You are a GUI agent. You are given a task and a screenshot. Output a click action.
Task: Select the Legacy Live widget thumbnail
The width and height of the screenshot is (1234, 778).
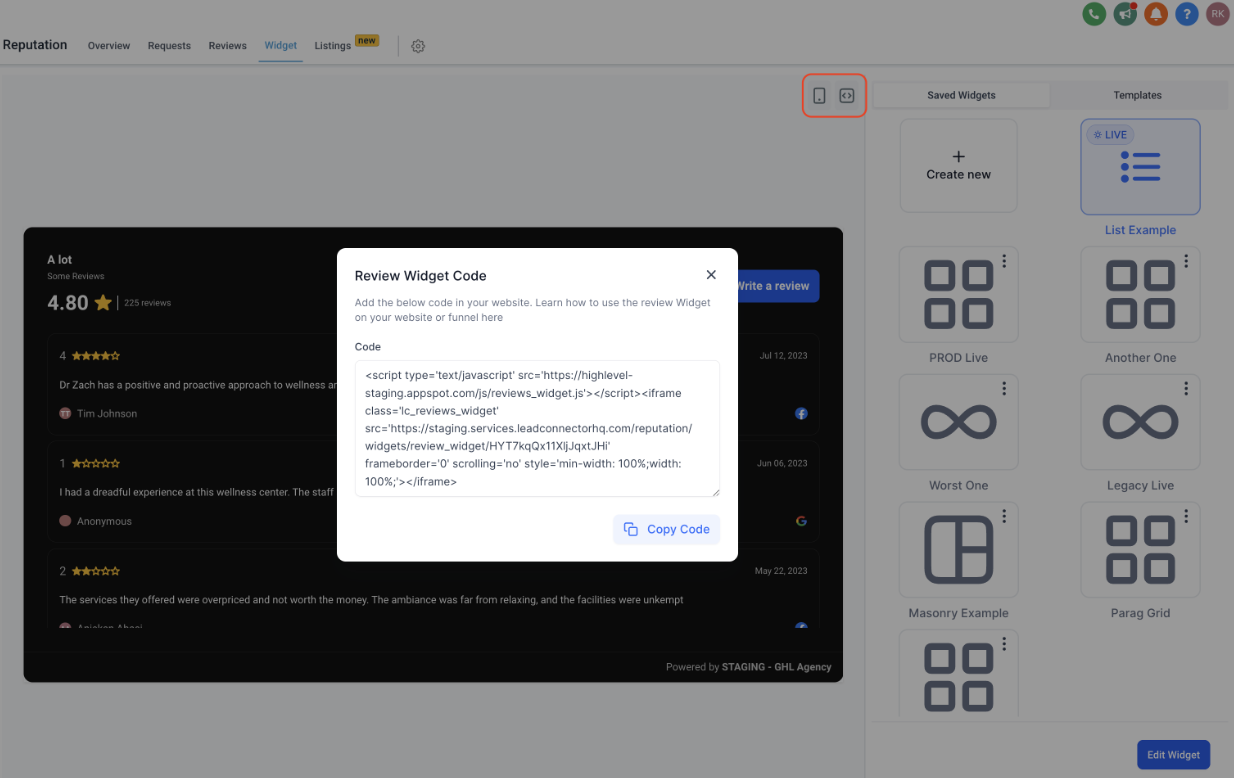tap(1140, 422)
